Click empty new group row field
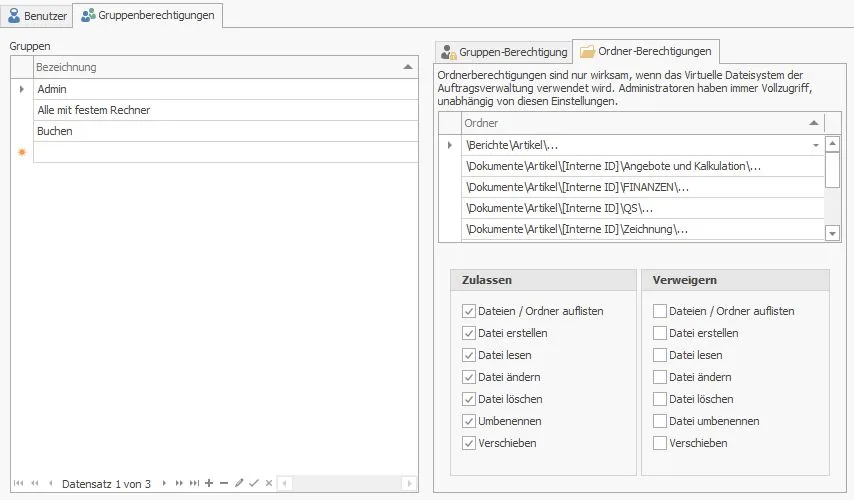 coord(225,152)
